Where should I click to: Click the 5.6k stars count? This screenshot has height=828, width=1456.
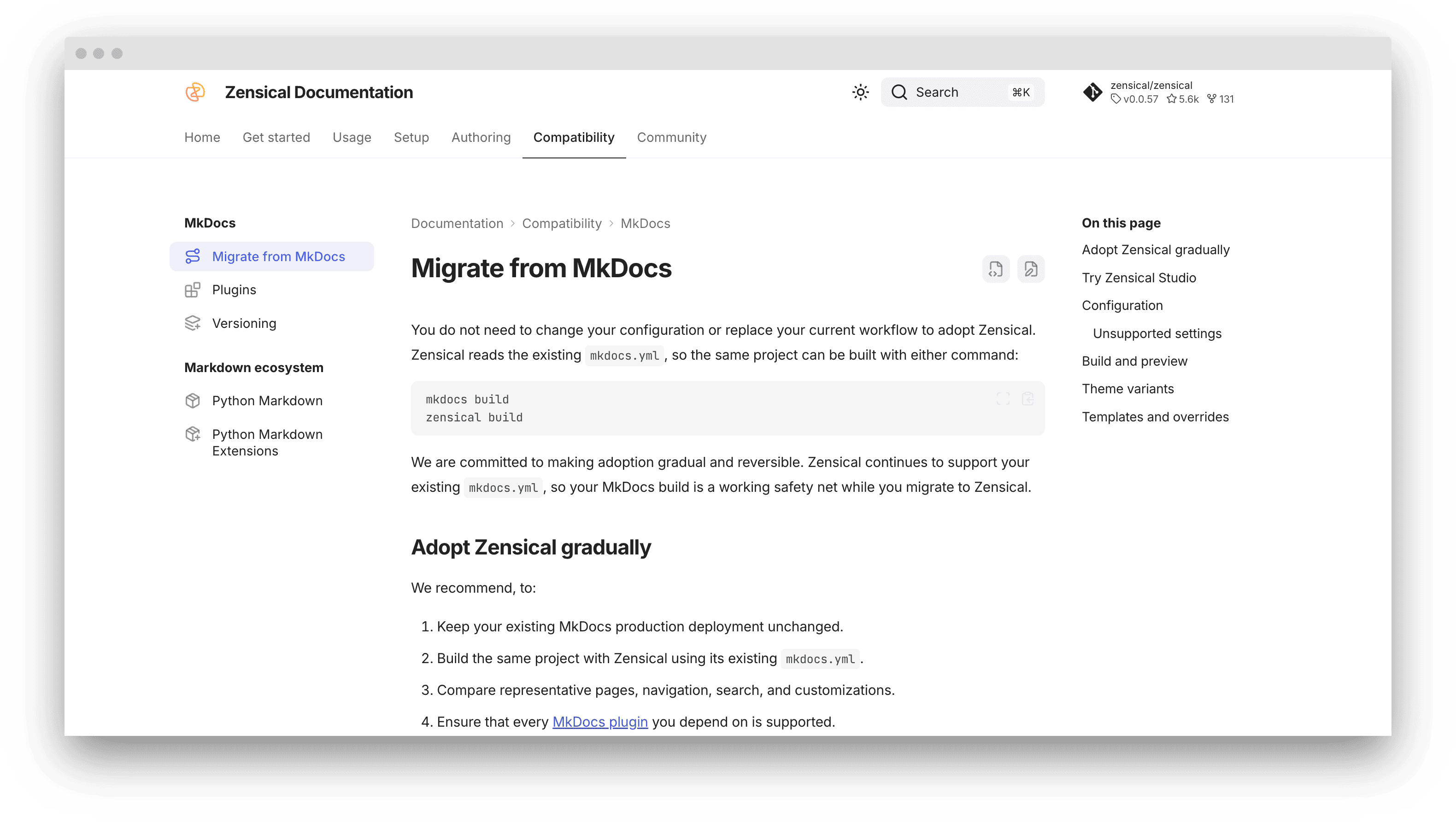pyautogui.click(x=1182, y=99)
